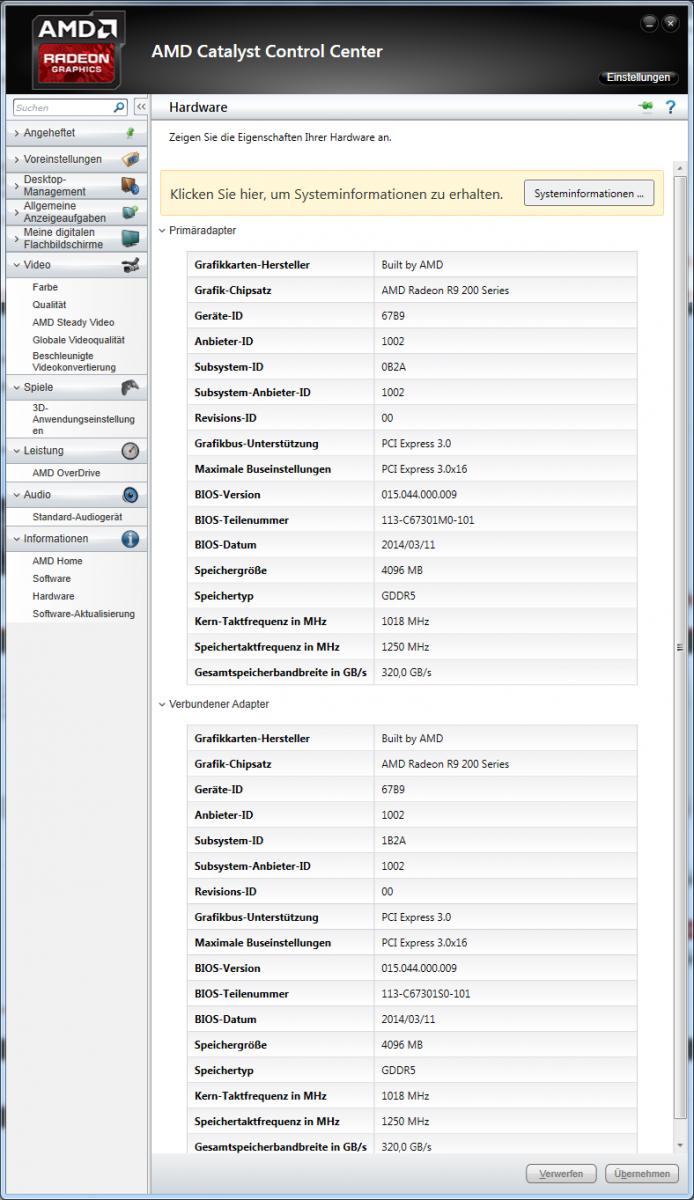This screenshot has height=1200, width=694.
Task: Click the Spiele gamepad icon
Action: click(x=130, y=387)
